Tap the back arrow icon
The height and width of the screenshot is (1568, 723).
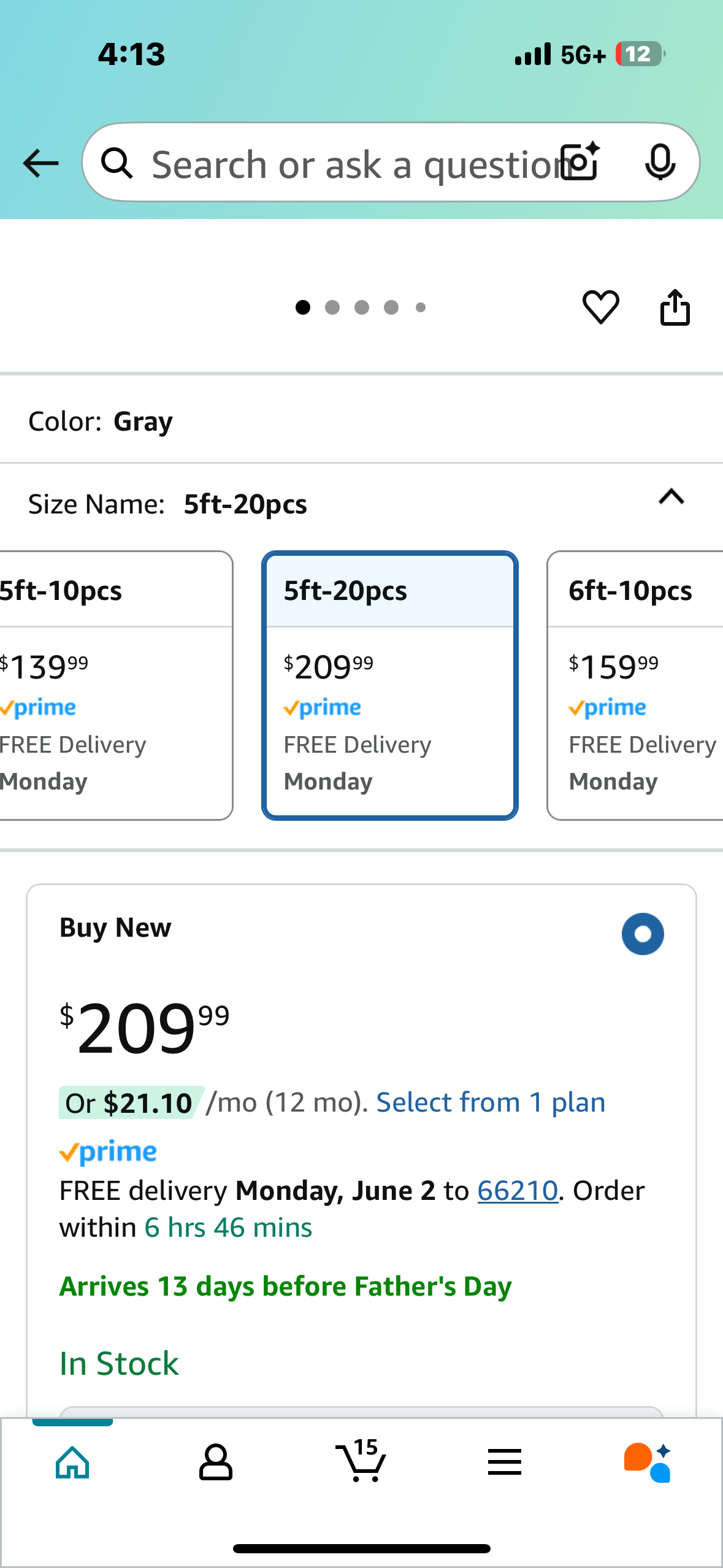40,163
